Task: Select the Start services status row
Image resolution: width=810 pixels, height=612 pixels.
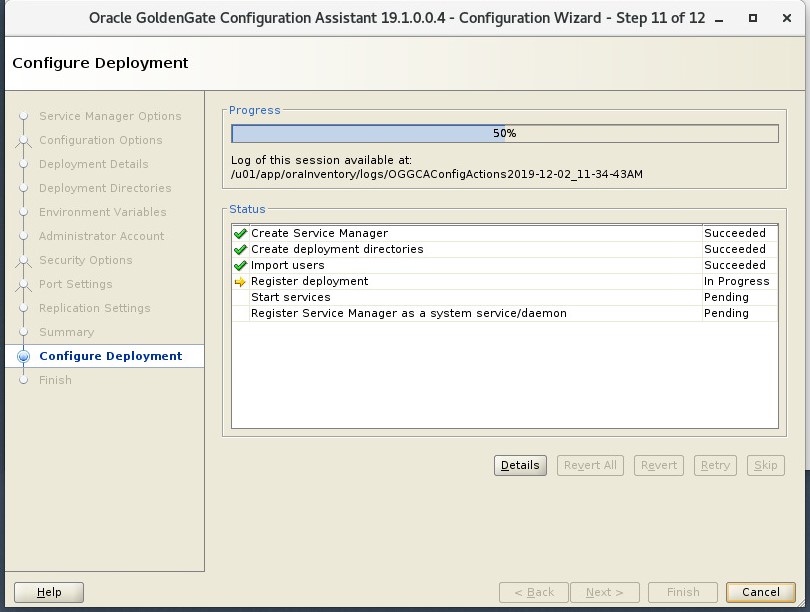Action: (505, 297)
